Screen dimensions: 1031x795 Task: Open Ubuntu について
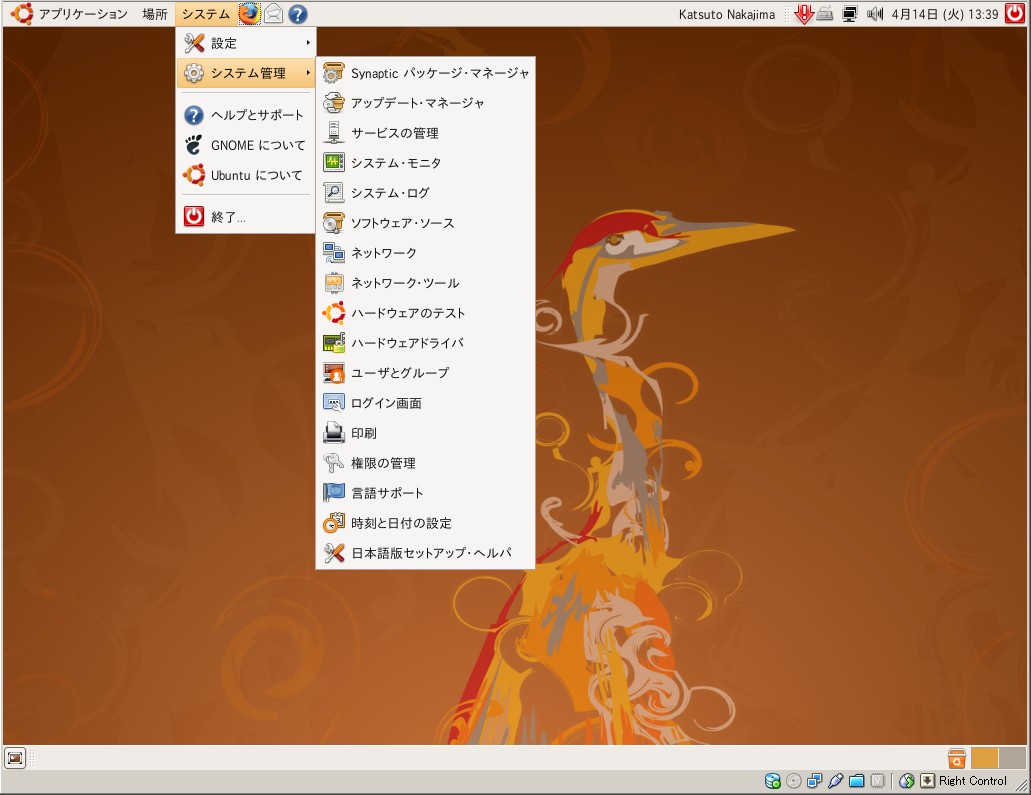[x=245, y=176]
